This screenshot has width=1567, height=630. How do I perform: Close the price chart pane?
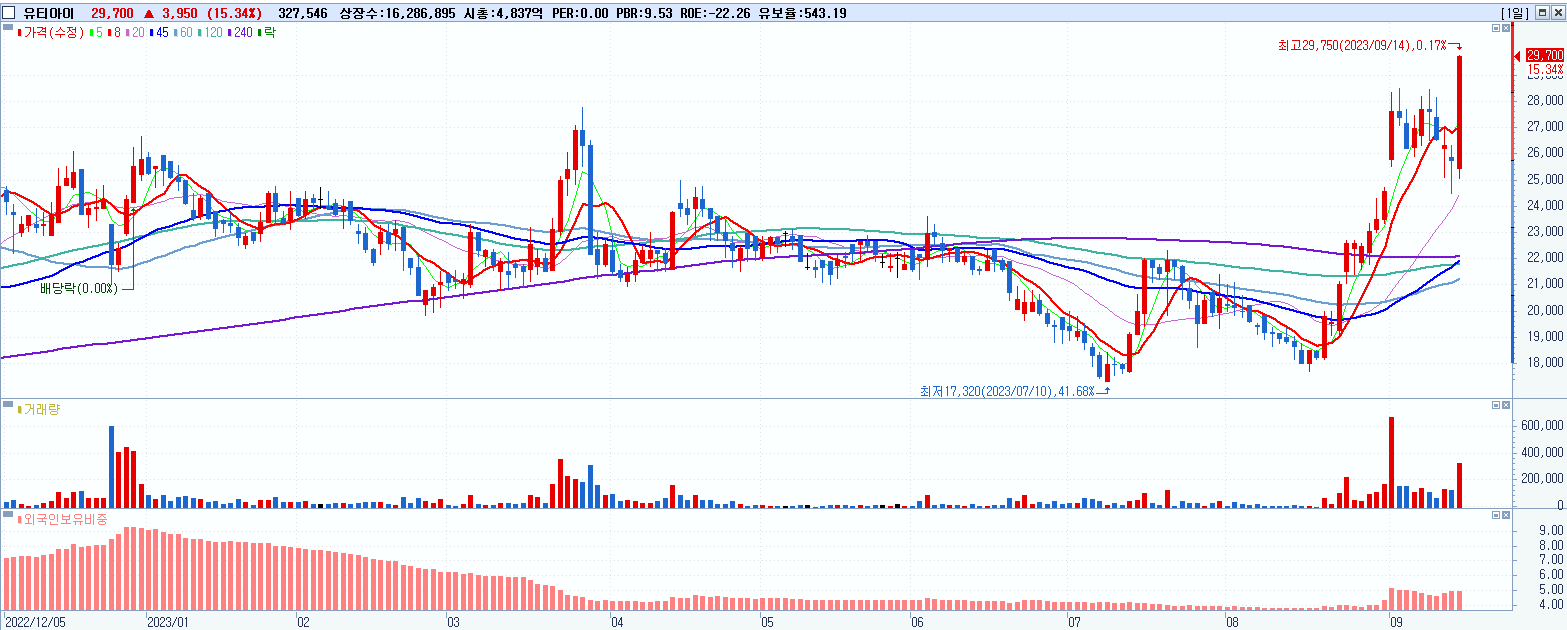point(1506,29)
